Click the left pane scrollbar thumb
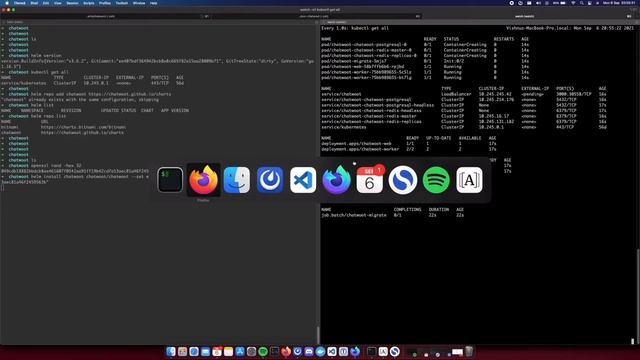 [318, 335]
